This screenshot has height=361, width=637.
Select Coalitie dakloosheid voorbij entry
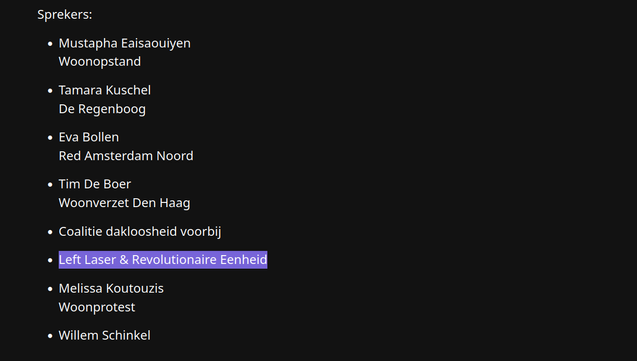pos(140,231)
